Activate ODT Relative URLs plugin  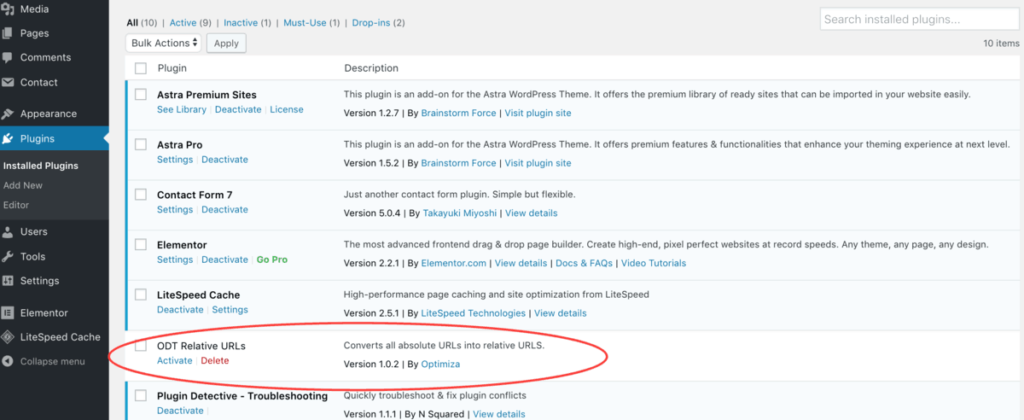174,361
